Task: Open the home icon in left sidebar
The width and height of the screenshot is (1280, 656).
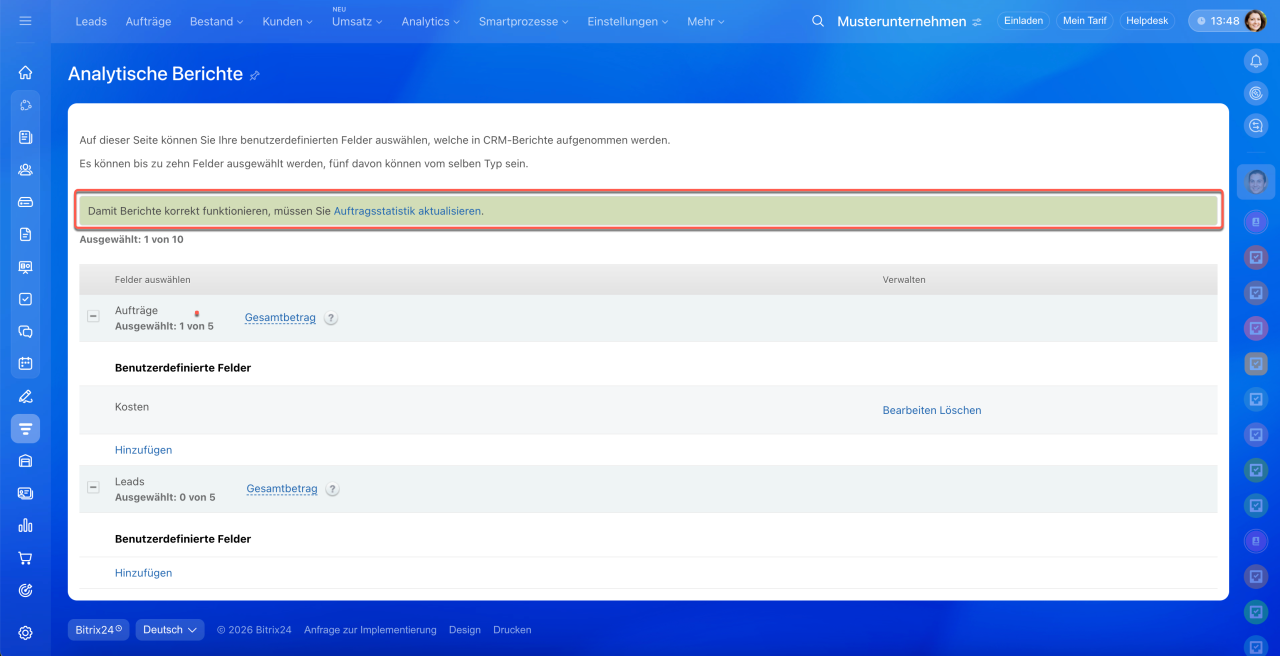Action: click(25, 72)
